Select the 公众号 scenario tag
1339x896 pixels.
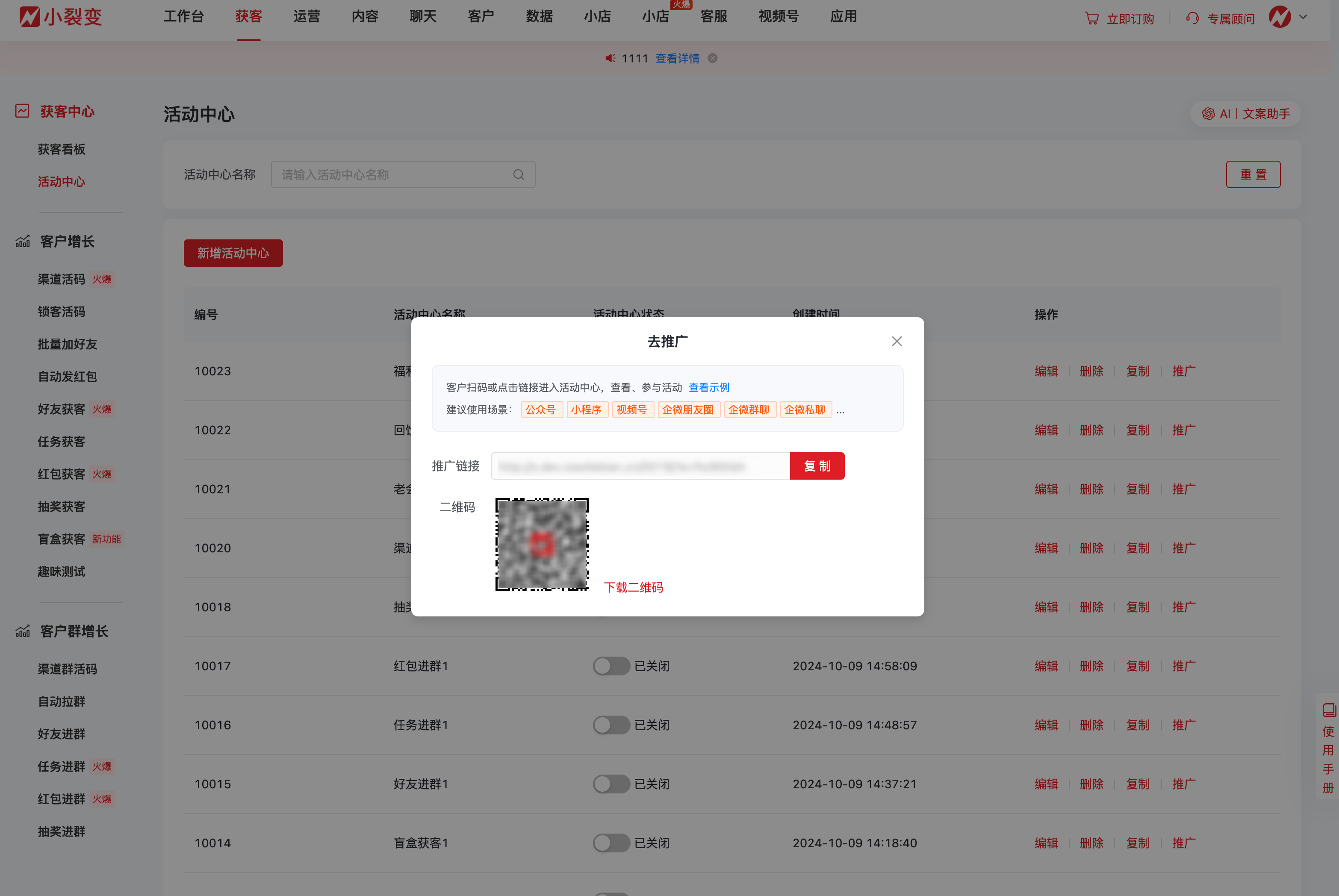541,410
